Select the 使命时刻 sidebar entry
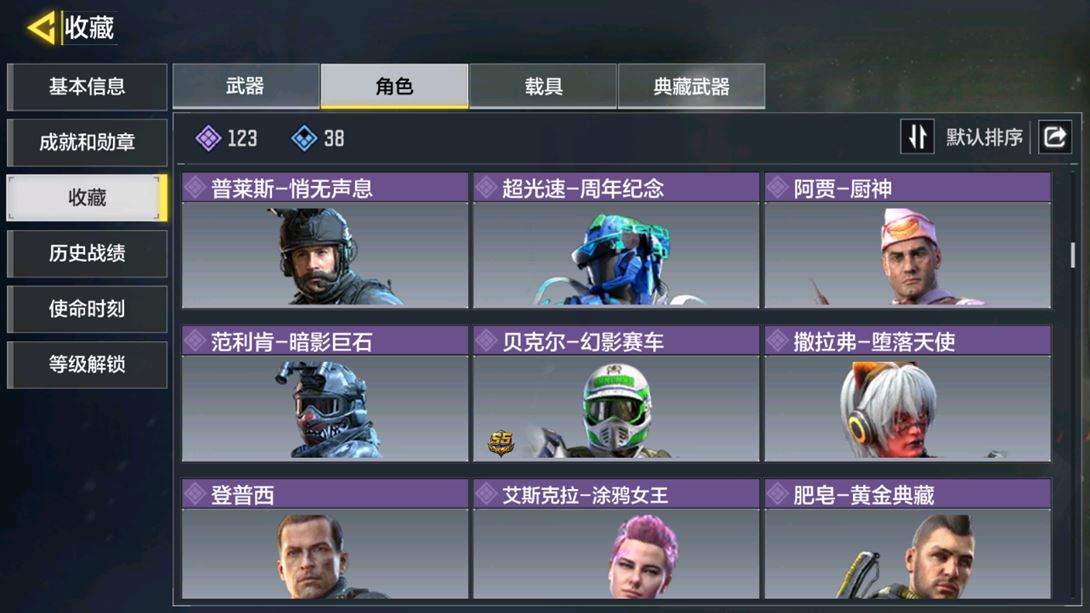The height and width of the screenshot is (613, 1090). click(87, 309)
